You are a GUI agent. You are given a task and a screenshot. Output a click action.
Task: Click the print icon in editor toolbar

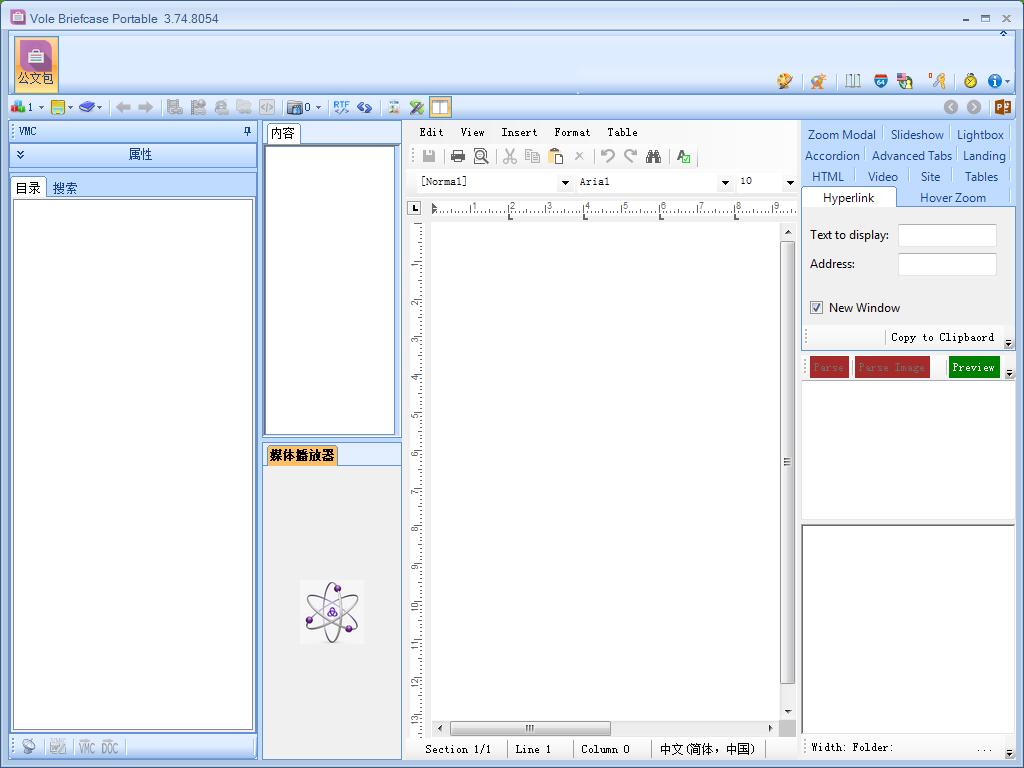pyautogui.click(x=457, y=156)
